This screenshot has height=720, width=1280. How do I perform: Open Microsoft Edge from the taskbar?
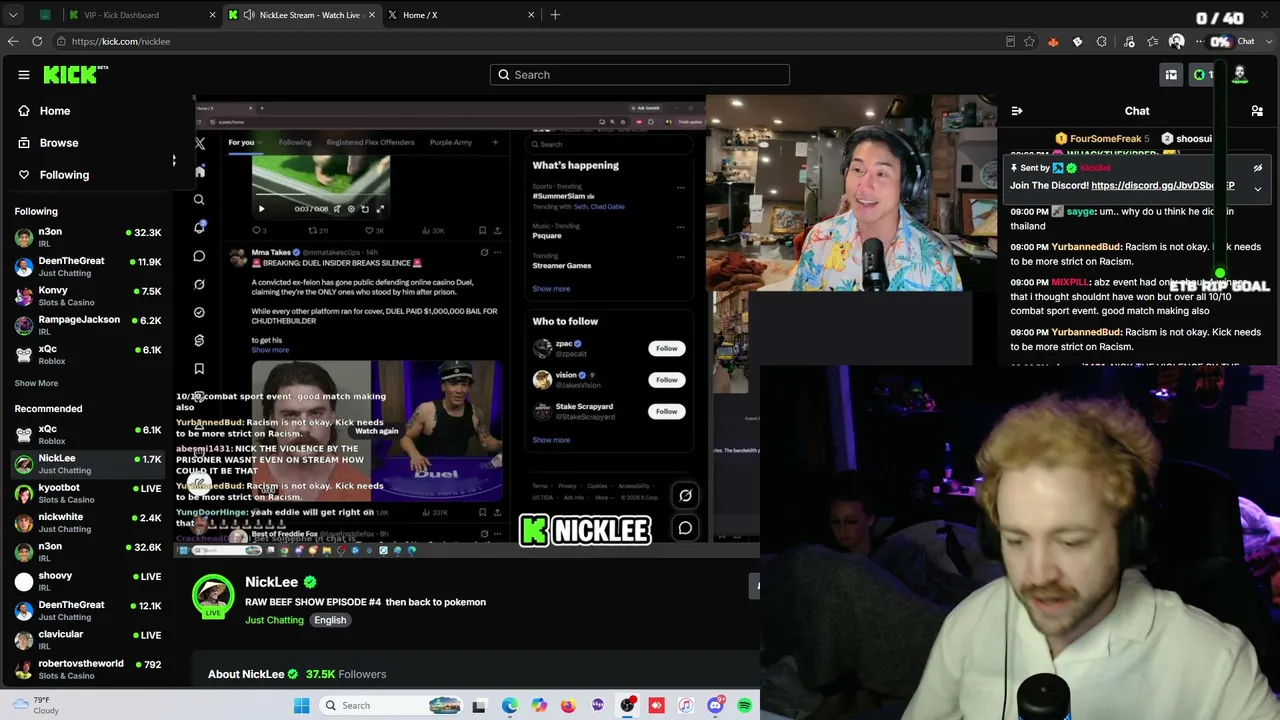pos(510,705)
